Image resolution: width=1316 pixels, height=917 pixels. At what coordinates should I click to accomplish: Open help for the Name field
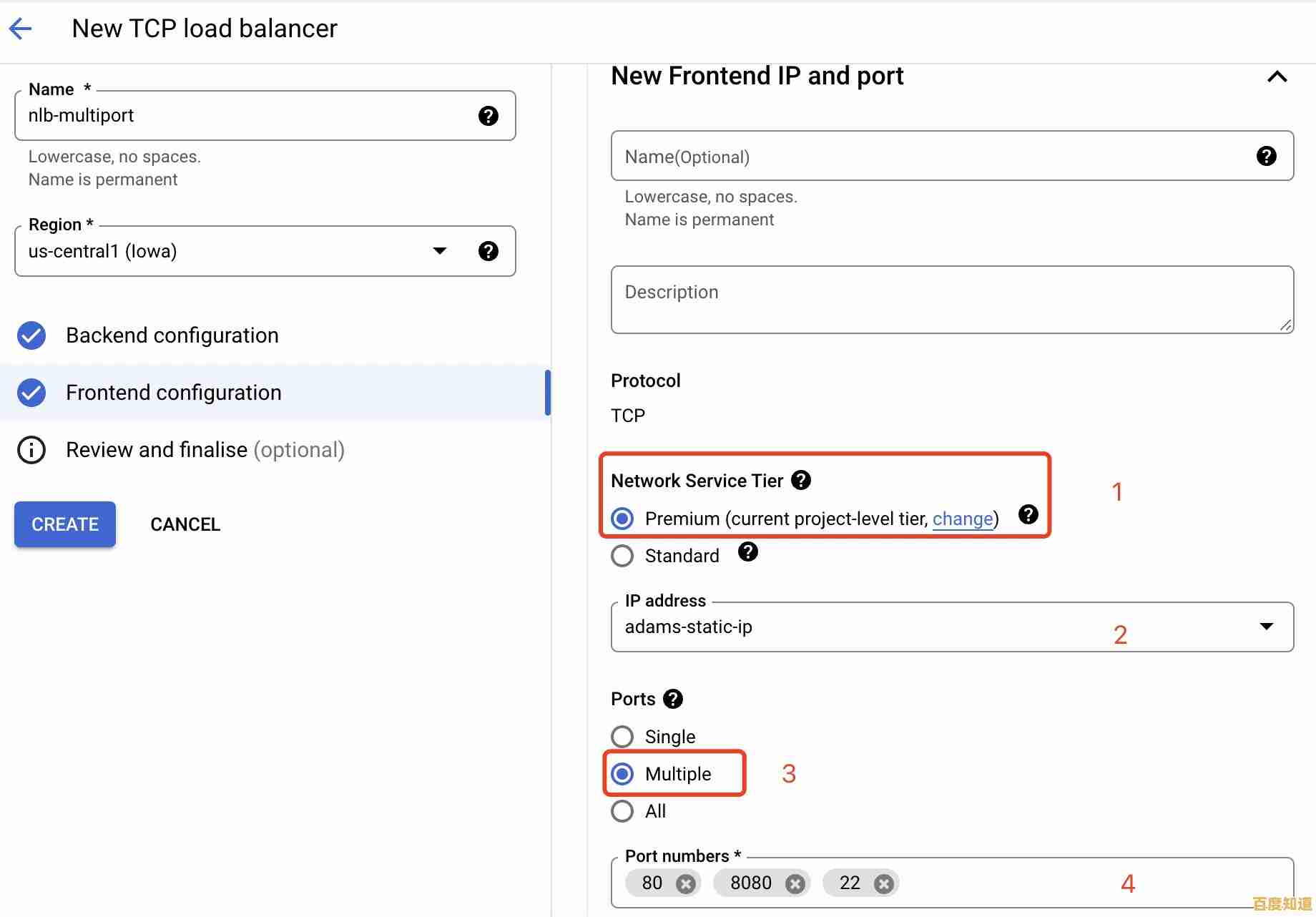point(488,116)
